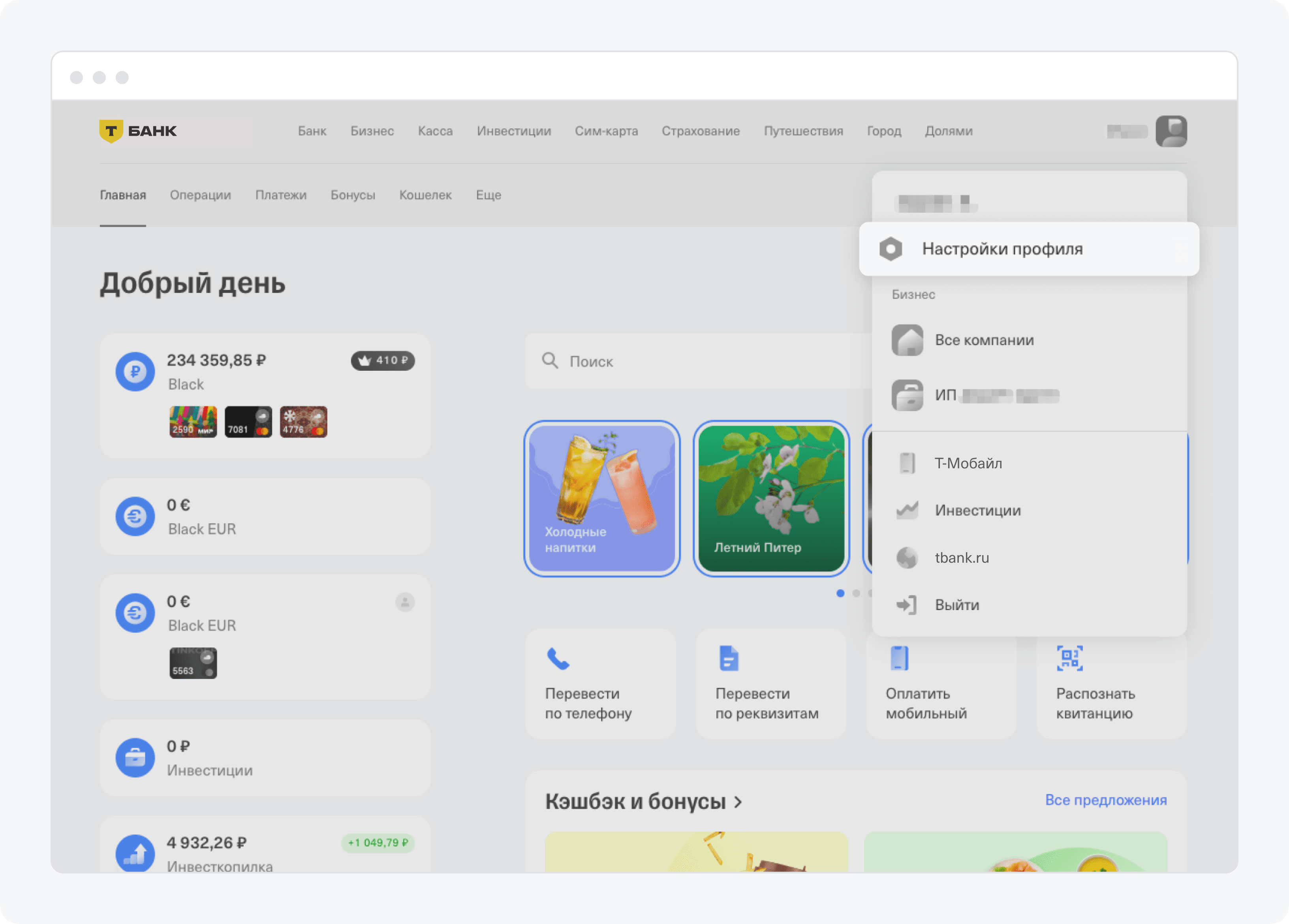
Task: Open Касса in the top navigation
Action: click(435, 131)
